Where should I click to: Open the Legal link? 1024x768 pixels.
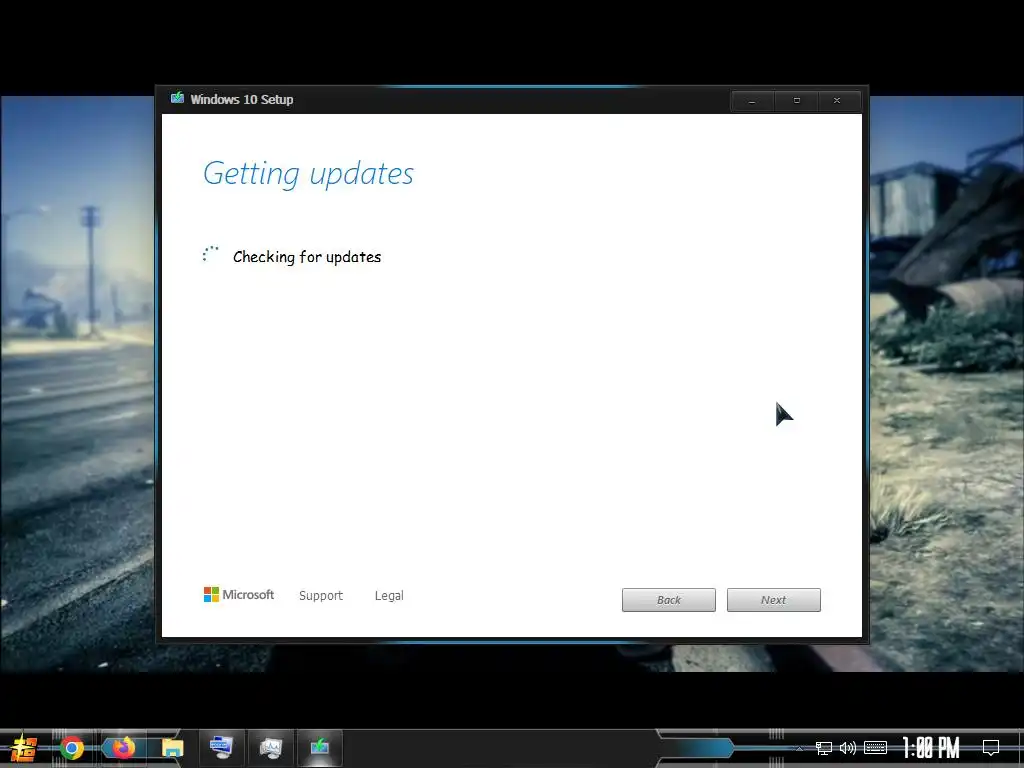[389, 596]
